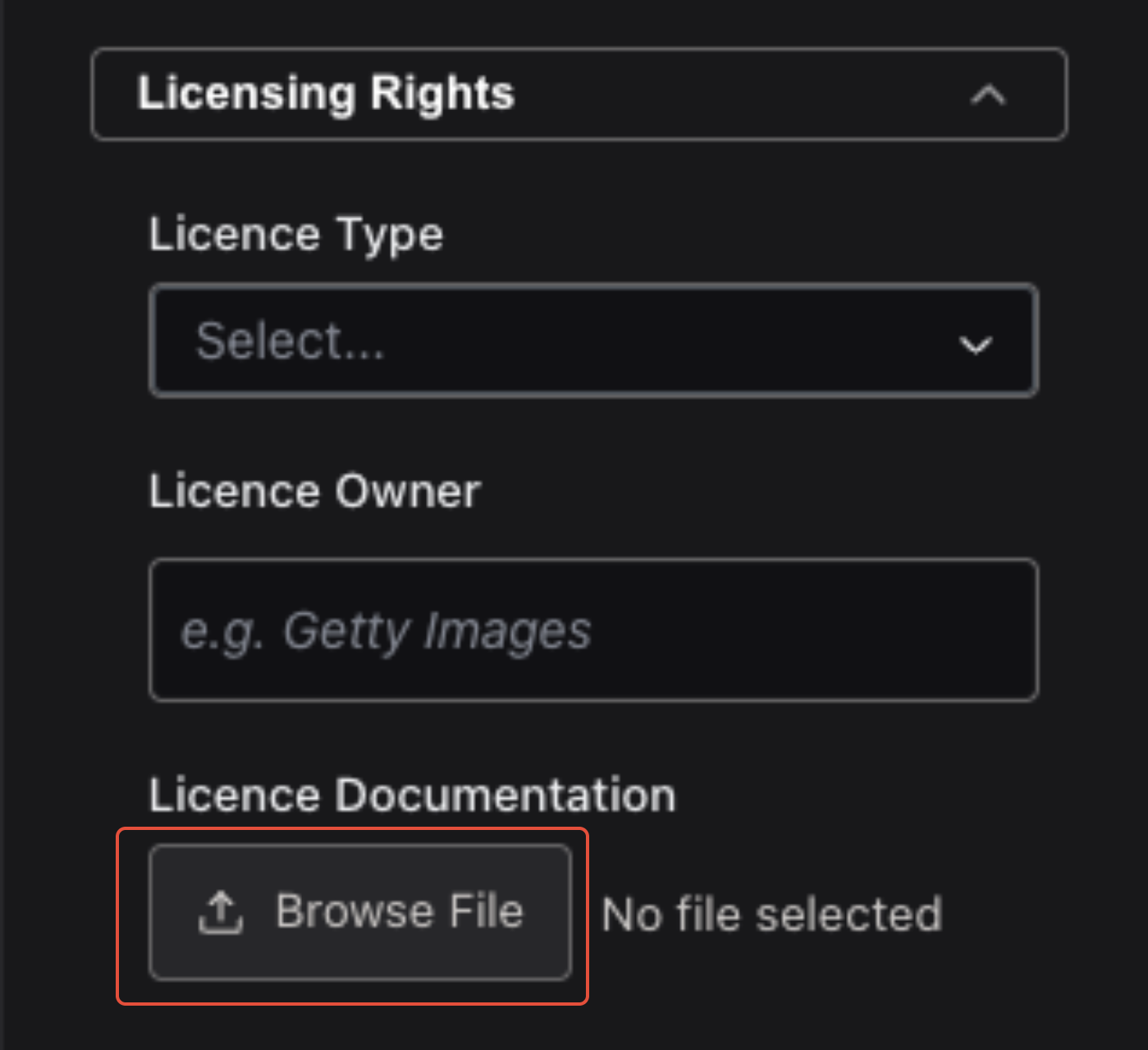Image resolution: width=1148 pixels, height=1050 pixels.
Task: Expand the licence type options list
Action: (594, 341)
